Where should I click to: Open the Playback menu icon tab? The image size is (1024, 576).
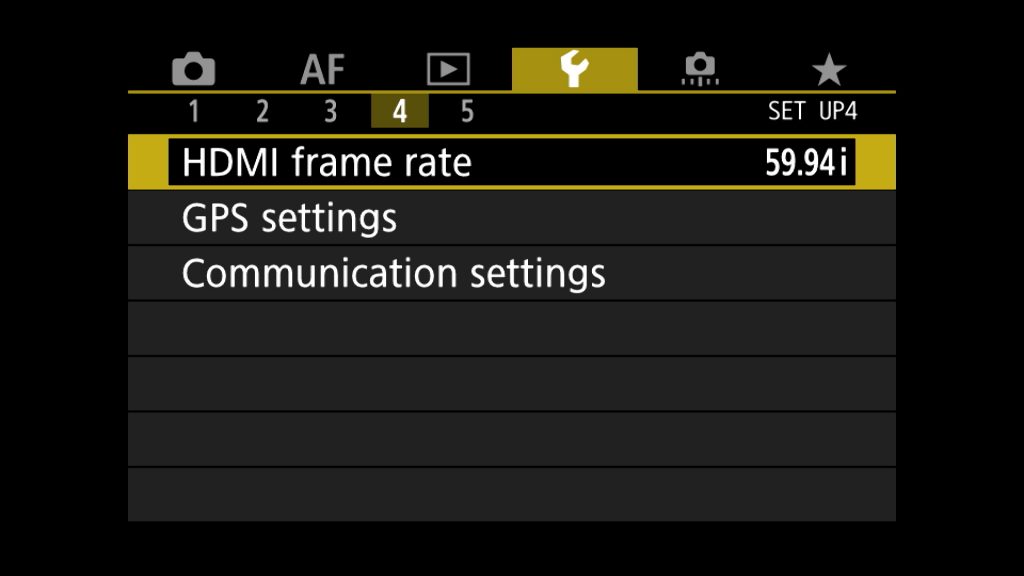click(447, 68)
